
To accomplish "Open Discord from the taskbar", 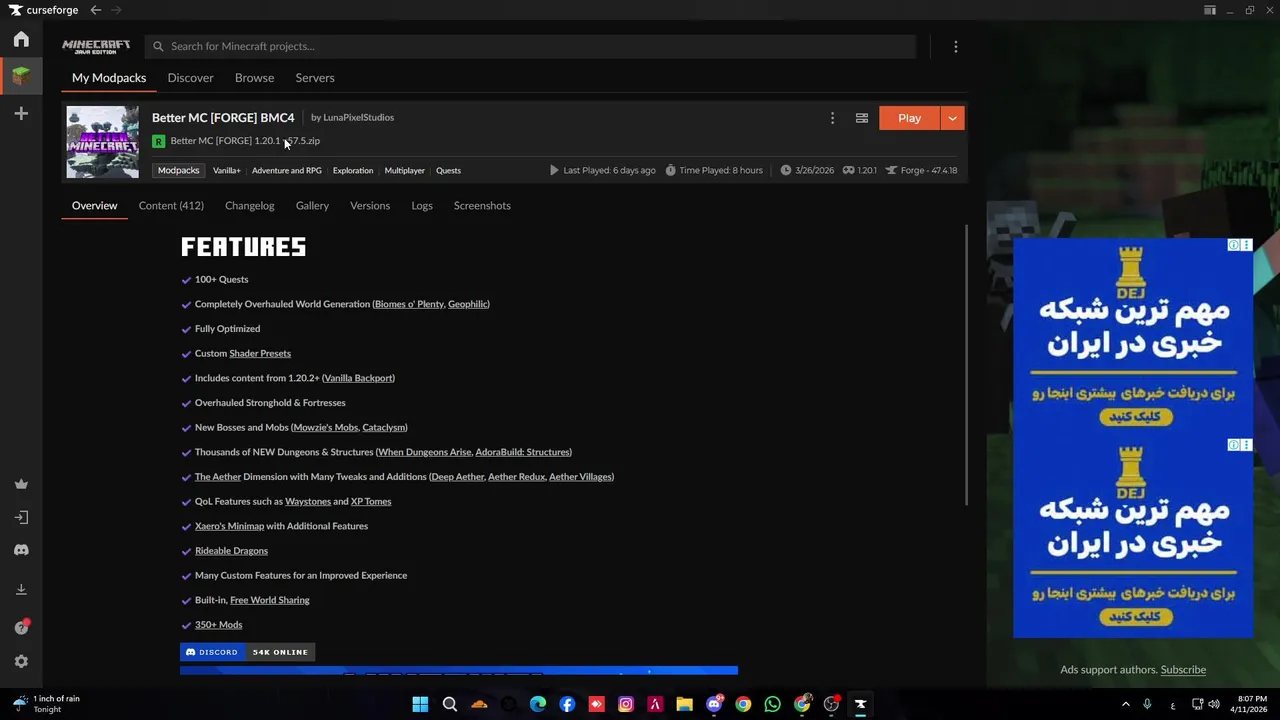I will pos(714,704).
